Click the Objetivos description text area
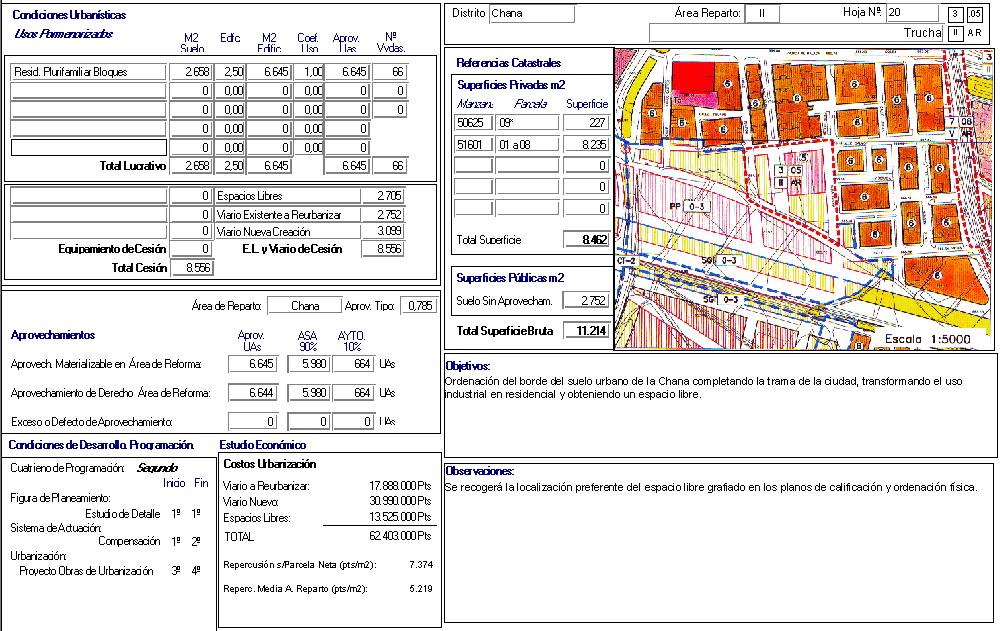 tap(720, 410)
